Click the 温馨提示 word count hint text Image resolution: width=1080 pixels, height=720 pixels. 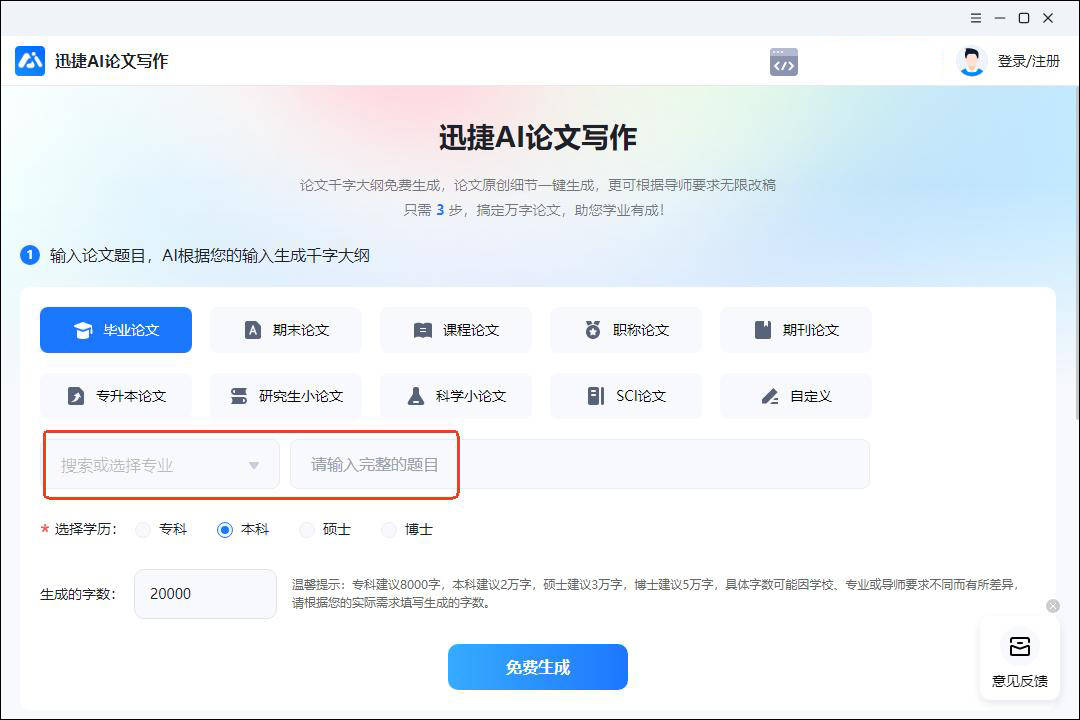[654, 593]
